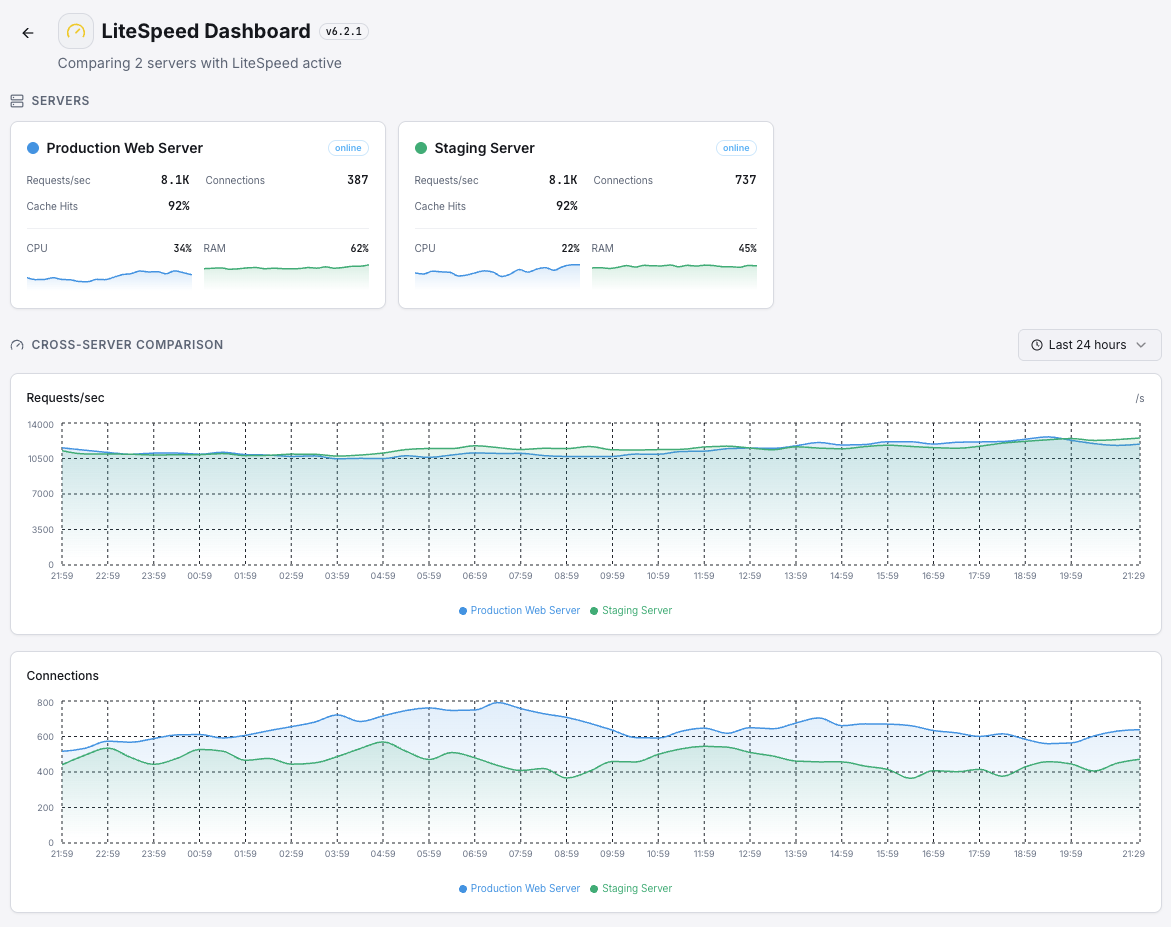Click the gauge icon beside CROSS-SERVER COMPARISON
Screen dimensions: 1171x927
click(x=16, y=344)
